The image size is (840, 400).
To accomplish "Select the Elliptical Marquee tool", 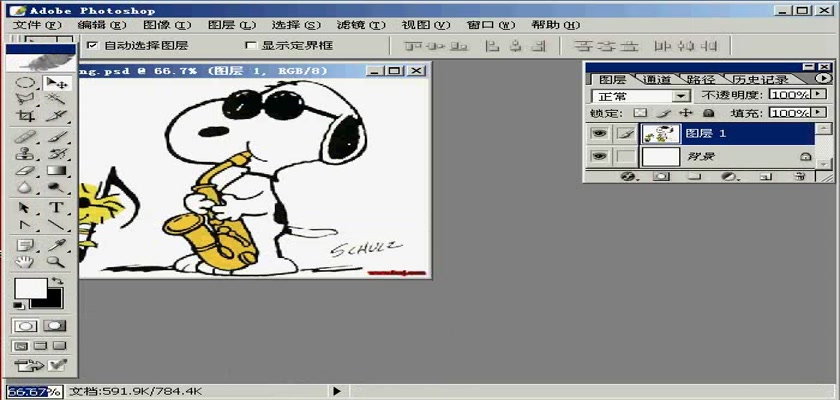I will pos(25,83).
